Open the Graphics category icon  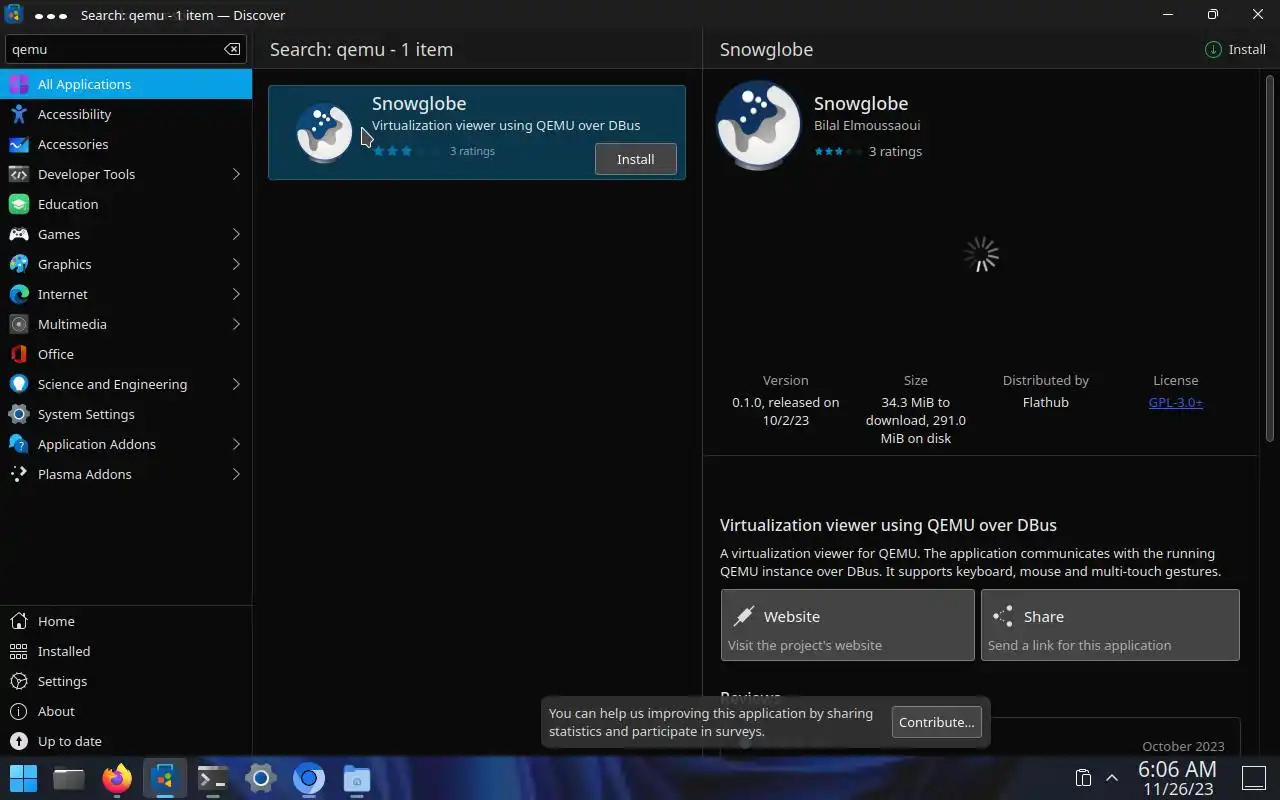[19, 264]
